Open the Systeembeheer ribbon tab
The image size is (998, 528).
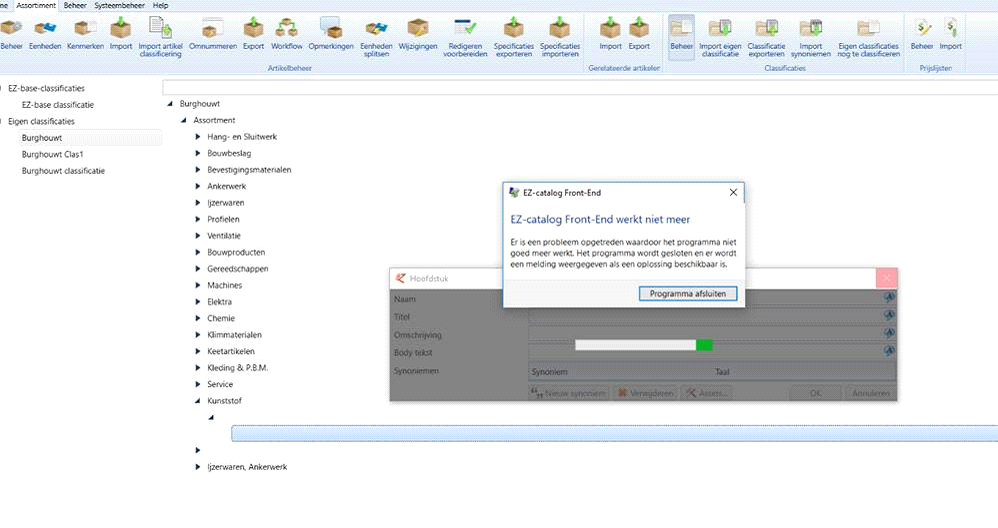(120, 5)
